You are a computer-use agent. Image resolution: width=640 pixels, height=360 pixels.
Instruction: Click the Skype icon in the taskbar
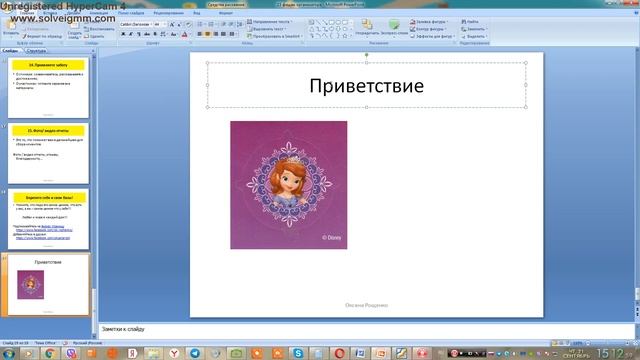(298, 353)
